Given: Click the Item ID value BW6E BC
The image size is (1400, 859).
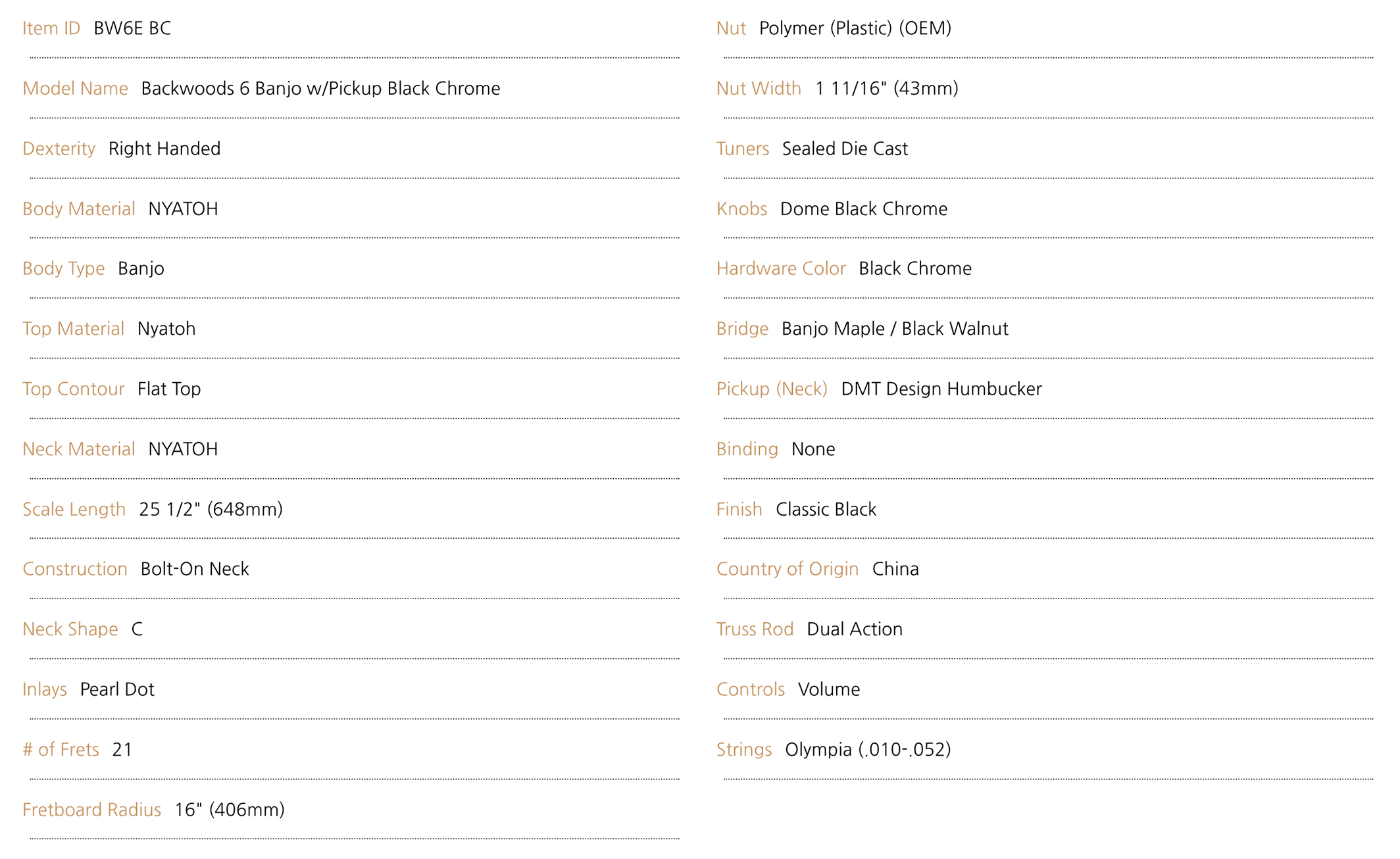Looking at the screenshot, I should pos(132,28).
